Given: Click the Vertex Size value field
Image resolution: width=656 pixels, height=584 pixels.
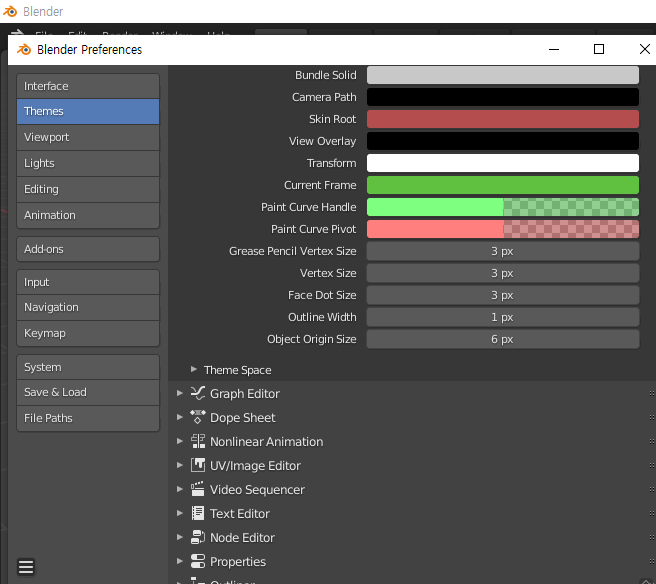Looking at the screenshot, I should [503, 273].
